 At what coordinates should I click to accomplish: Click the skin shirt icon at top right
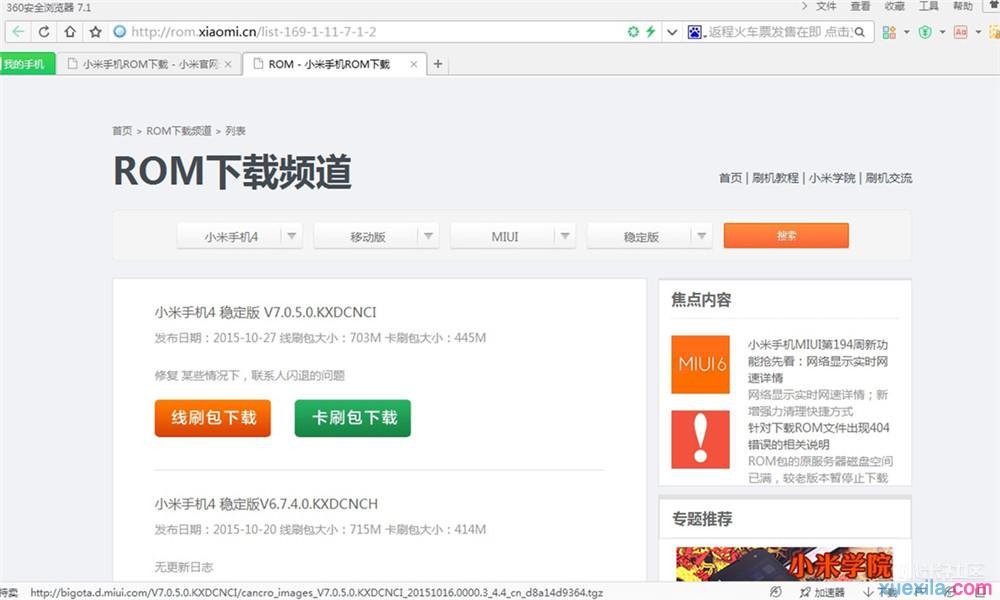coord(994,6)
